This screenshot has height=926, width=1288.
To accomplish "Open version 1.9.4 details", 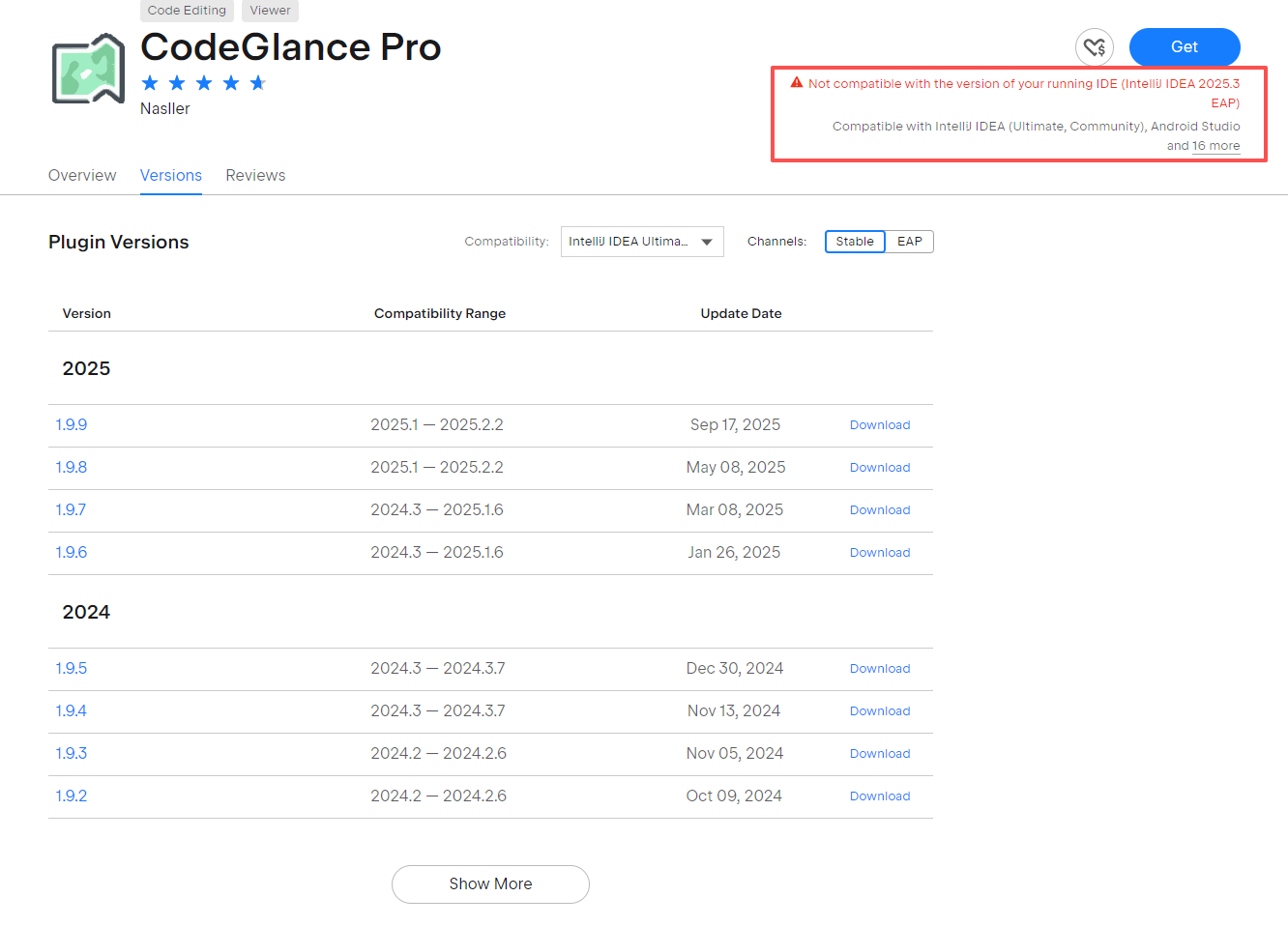I will [72, 710].
